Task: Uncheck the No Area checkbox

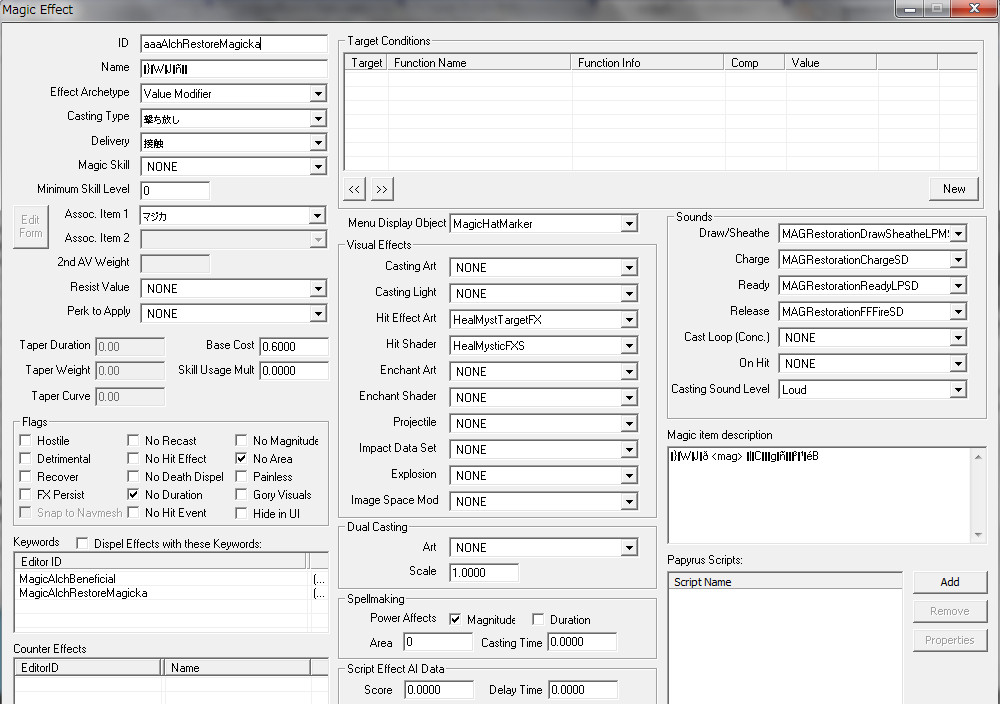Action: 241,458
